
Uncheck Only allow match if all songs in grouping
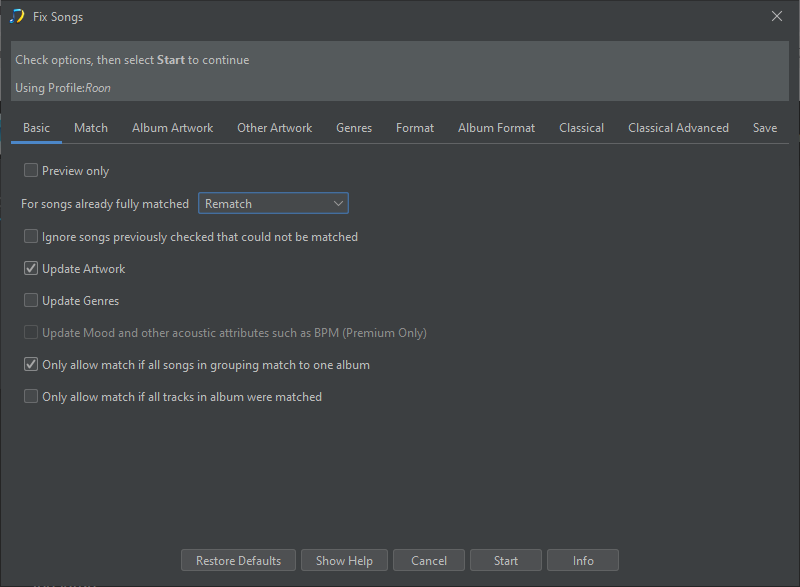31,365
